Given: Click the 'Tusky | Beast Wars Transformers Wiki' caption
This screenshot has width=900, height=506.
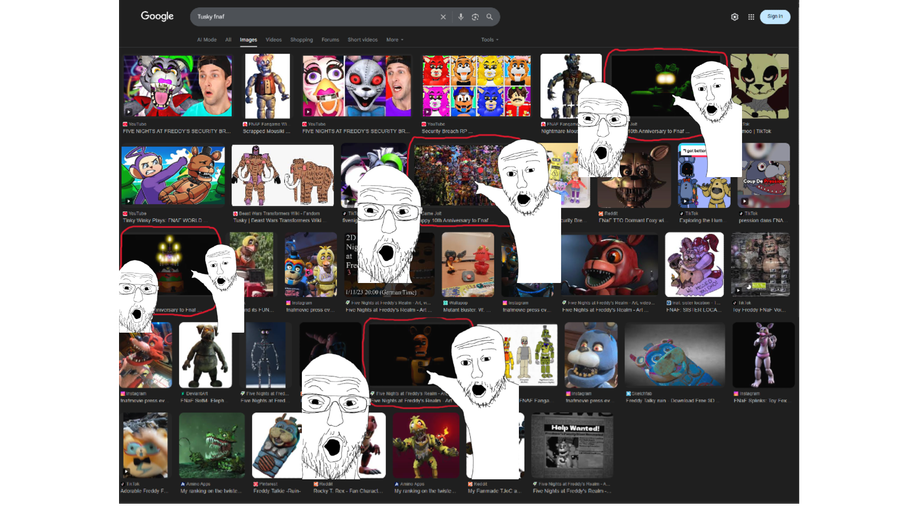Looking at the screenshot, I should (279, 220).
